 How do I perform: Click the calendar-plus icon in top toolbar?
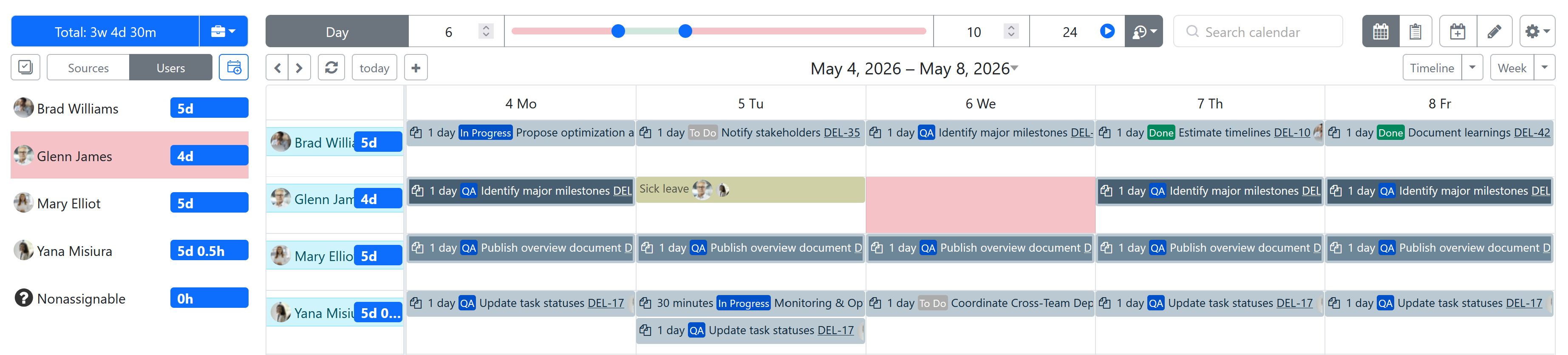[x=1457, y=31]
